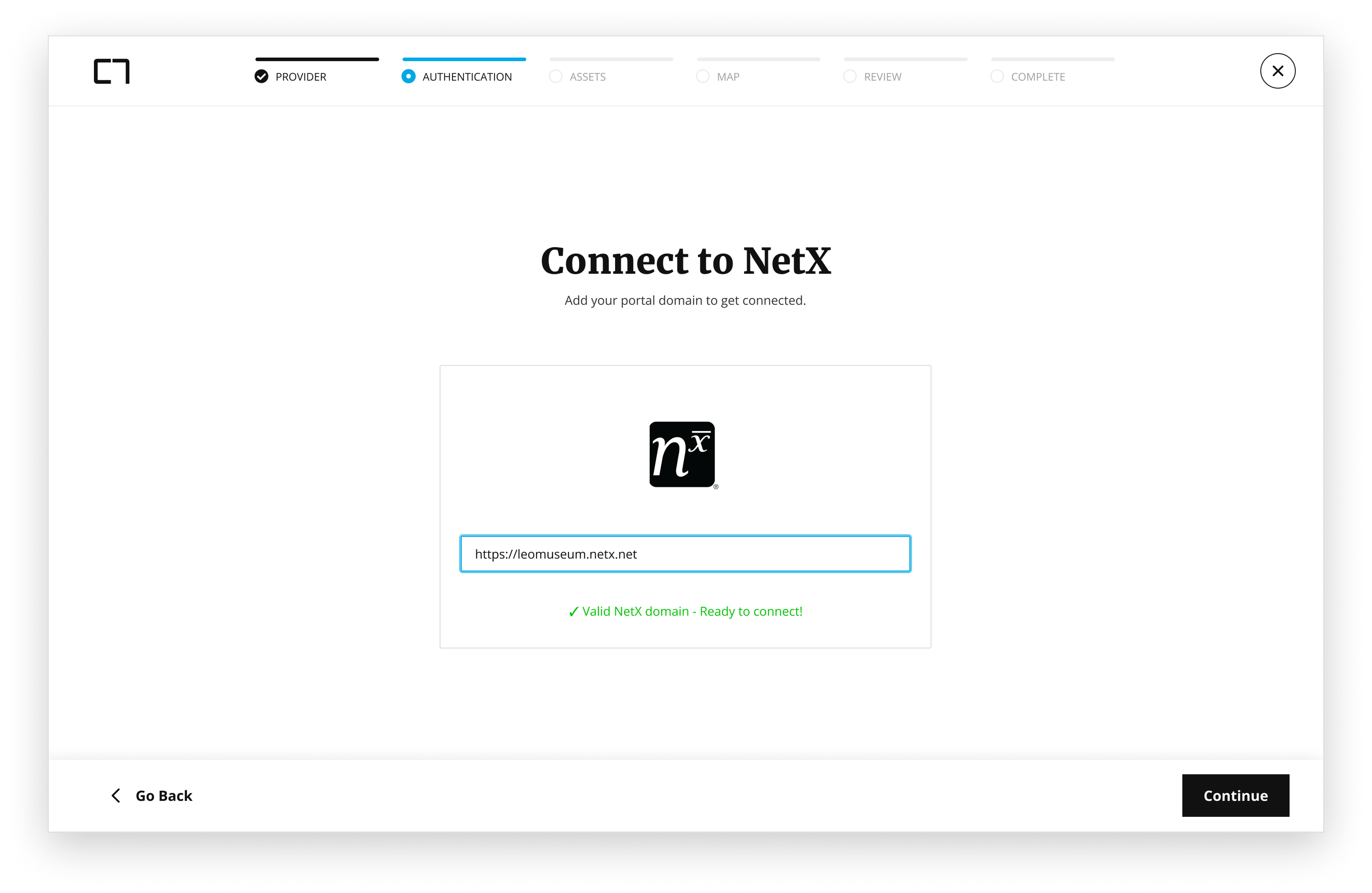This screenshot has width=1372, height=893.
Task: Click the Continue button
Action: point(1236,795)
